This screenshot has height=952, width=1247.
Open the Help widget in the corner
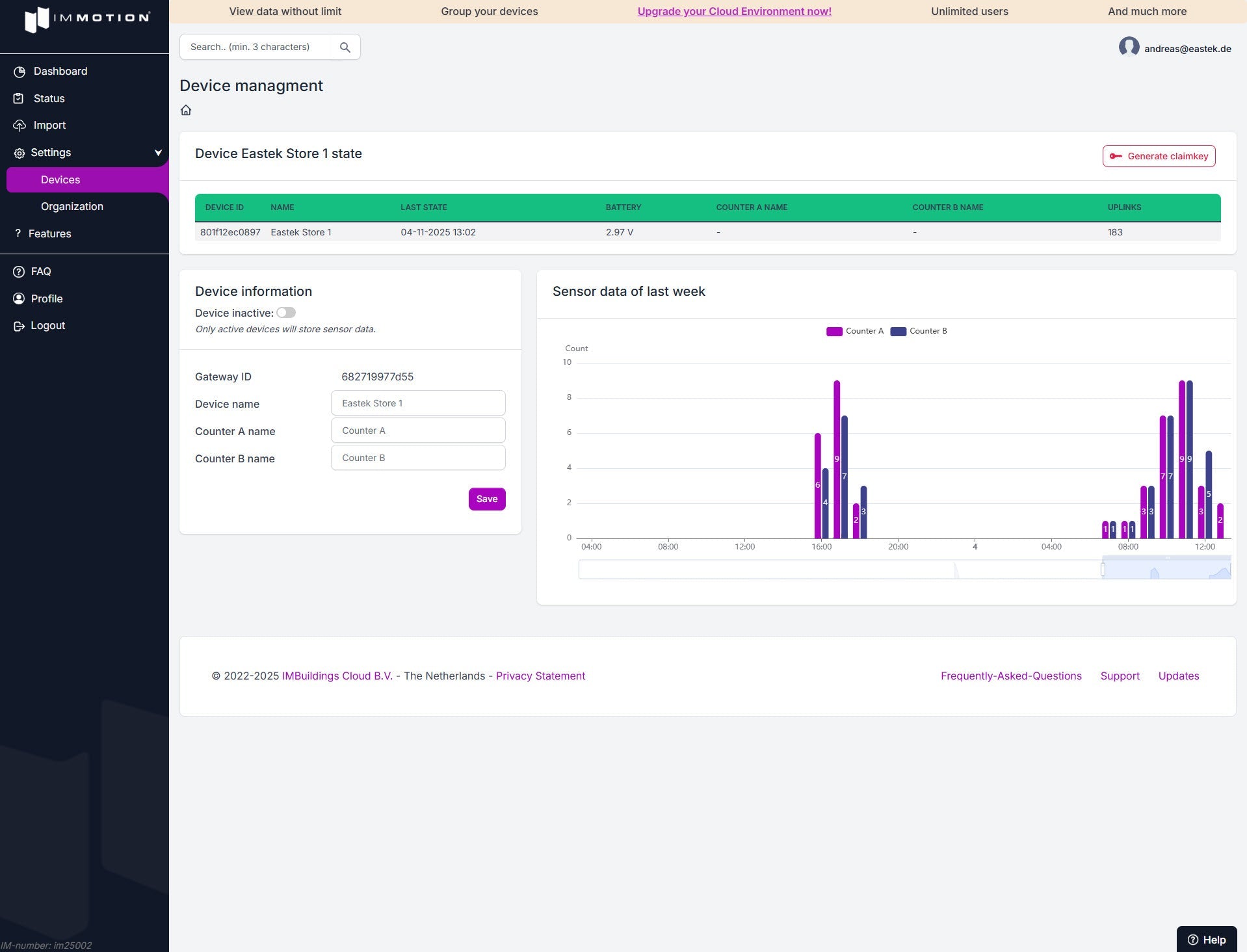coord(1205,939)
